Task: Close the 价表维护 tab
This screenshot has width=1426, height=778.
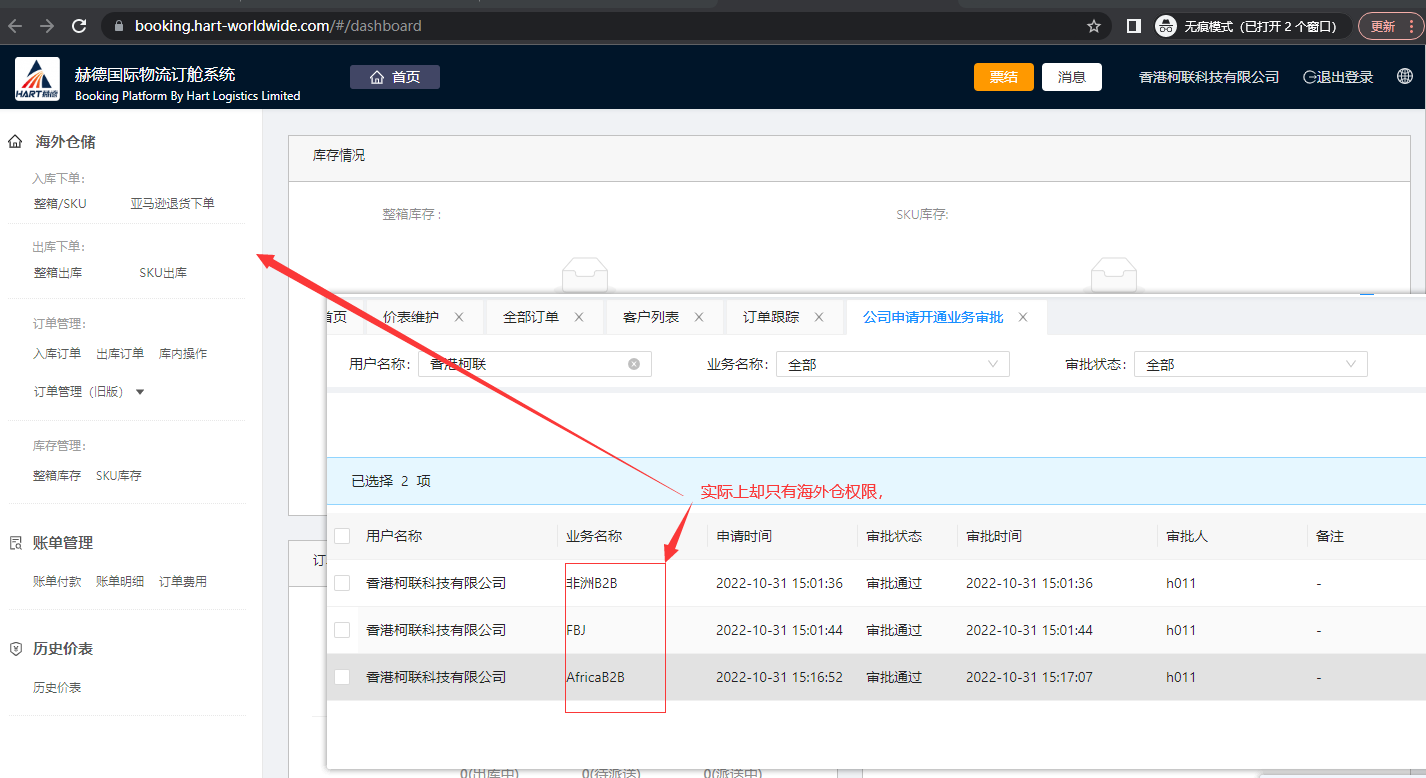Action: click(459, 317)
